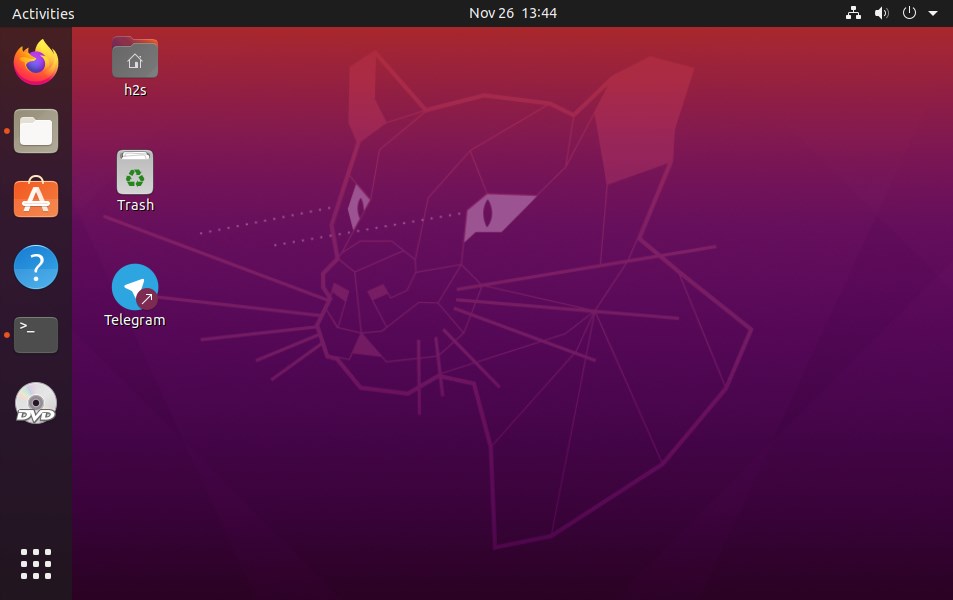Click the Trash label text
The width and height of the screenshot is (953, 600).
pos(134,205)
